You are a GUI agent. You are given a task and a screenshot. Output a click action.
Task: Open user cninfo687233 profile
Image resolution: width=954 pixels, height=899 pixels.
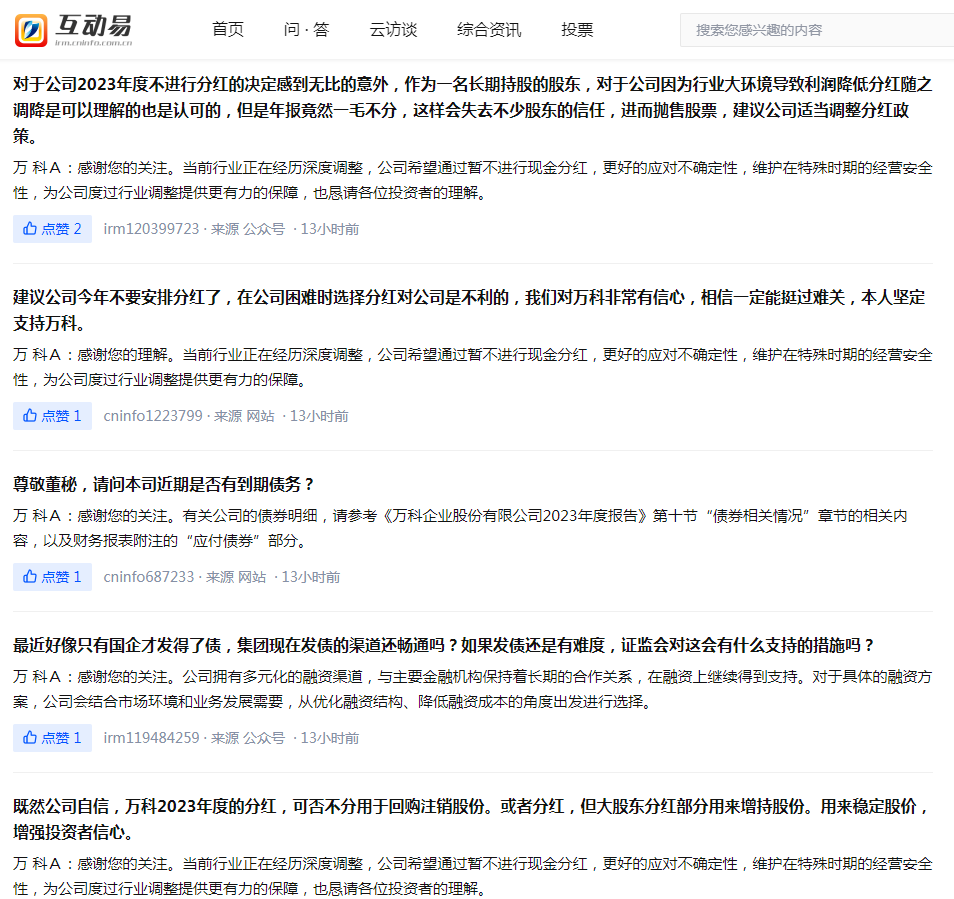(148, 577)
